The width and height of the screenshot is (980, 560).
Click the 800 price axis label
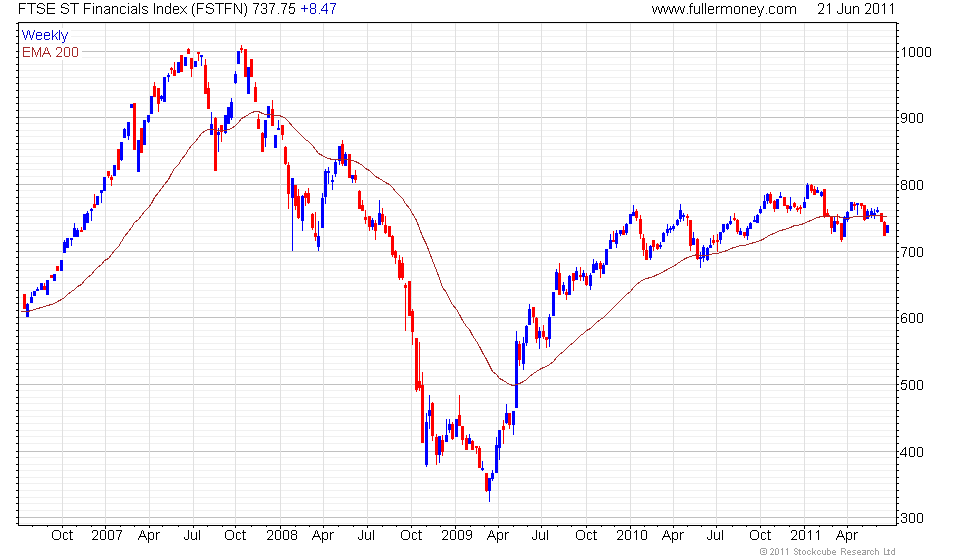[912, 186]
